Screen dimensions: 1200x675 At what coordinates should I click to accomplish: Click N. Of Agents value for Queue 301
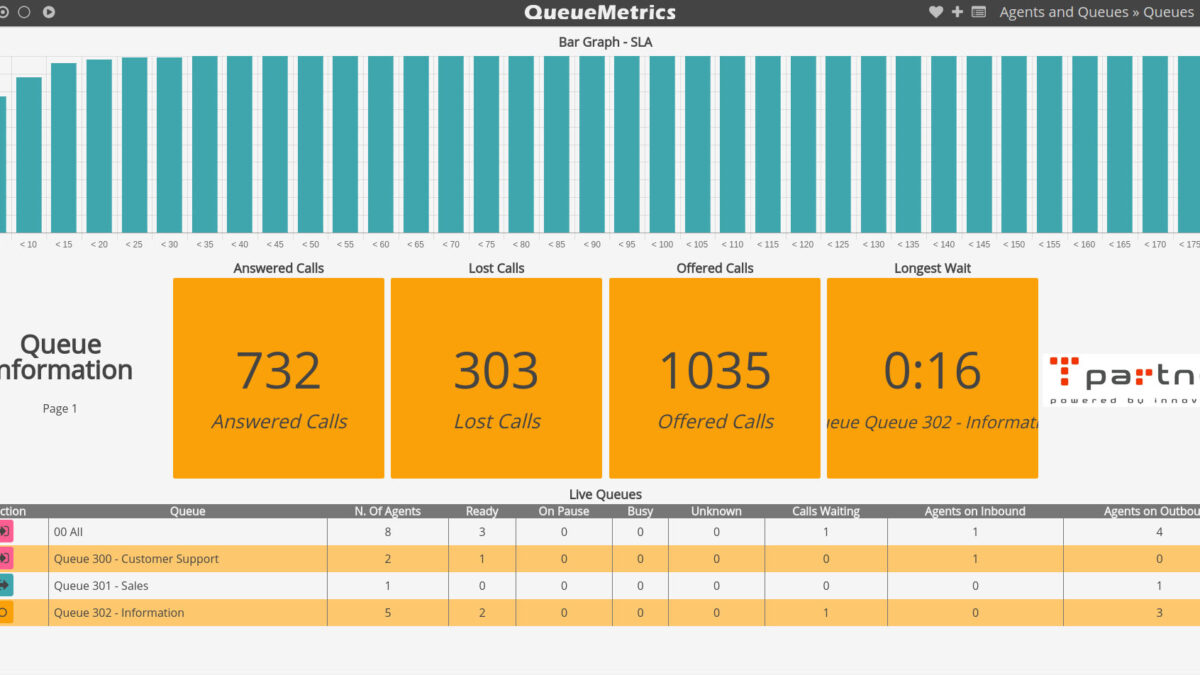388,586
